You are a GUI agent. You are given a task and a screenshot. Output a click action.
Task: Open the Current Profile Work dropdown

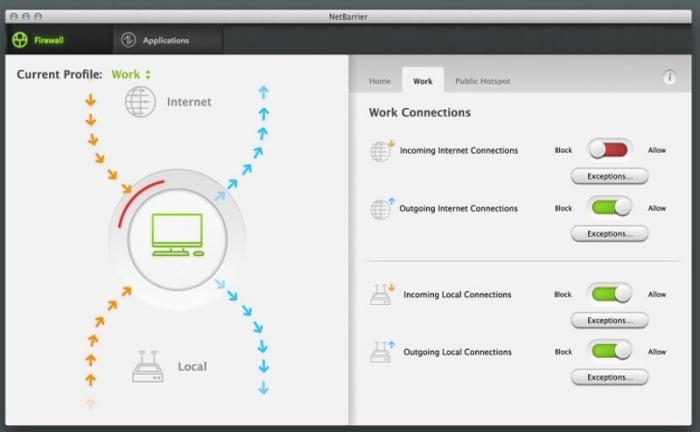(x=131, y=75)
